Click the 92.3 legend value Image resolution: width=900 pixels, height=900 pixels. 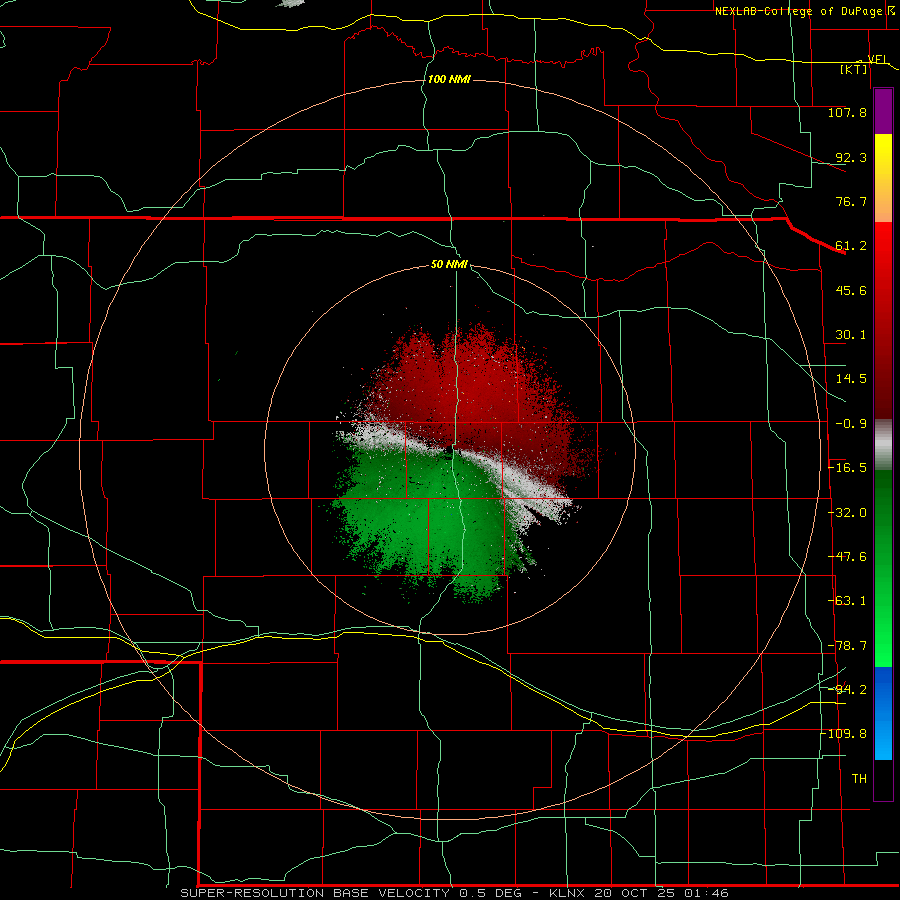click(x=851, y=157)
